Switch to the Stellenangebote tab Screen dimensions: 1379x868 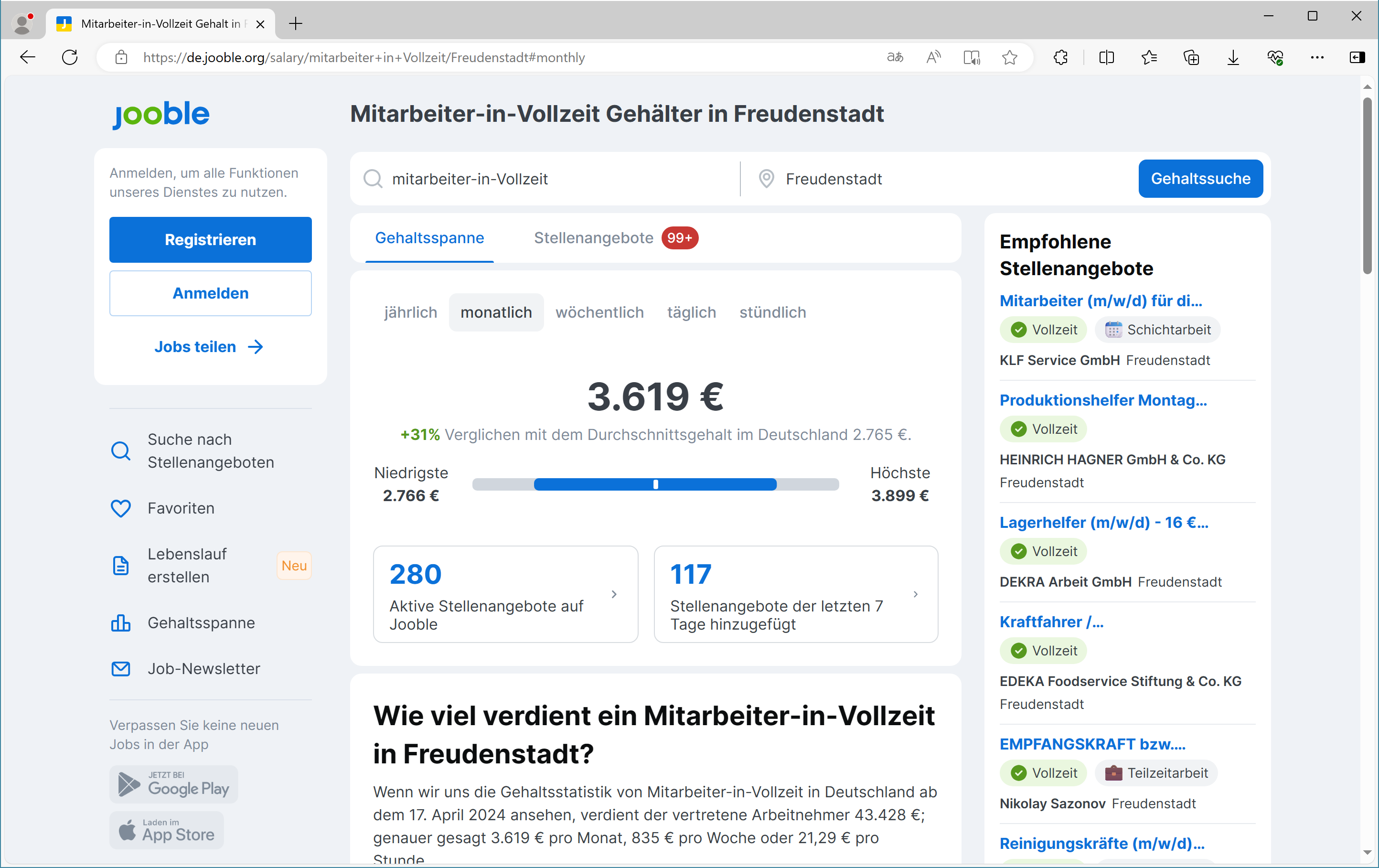pyautogui.click(x=616, y=237)
